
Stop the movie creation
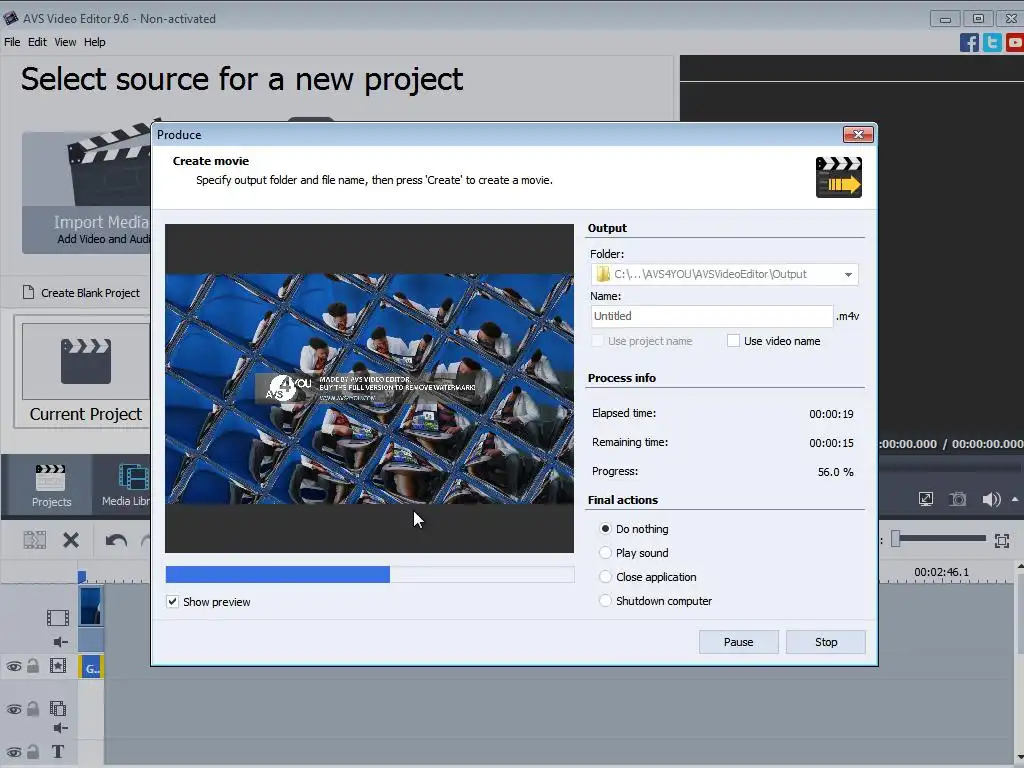(826, 642)
